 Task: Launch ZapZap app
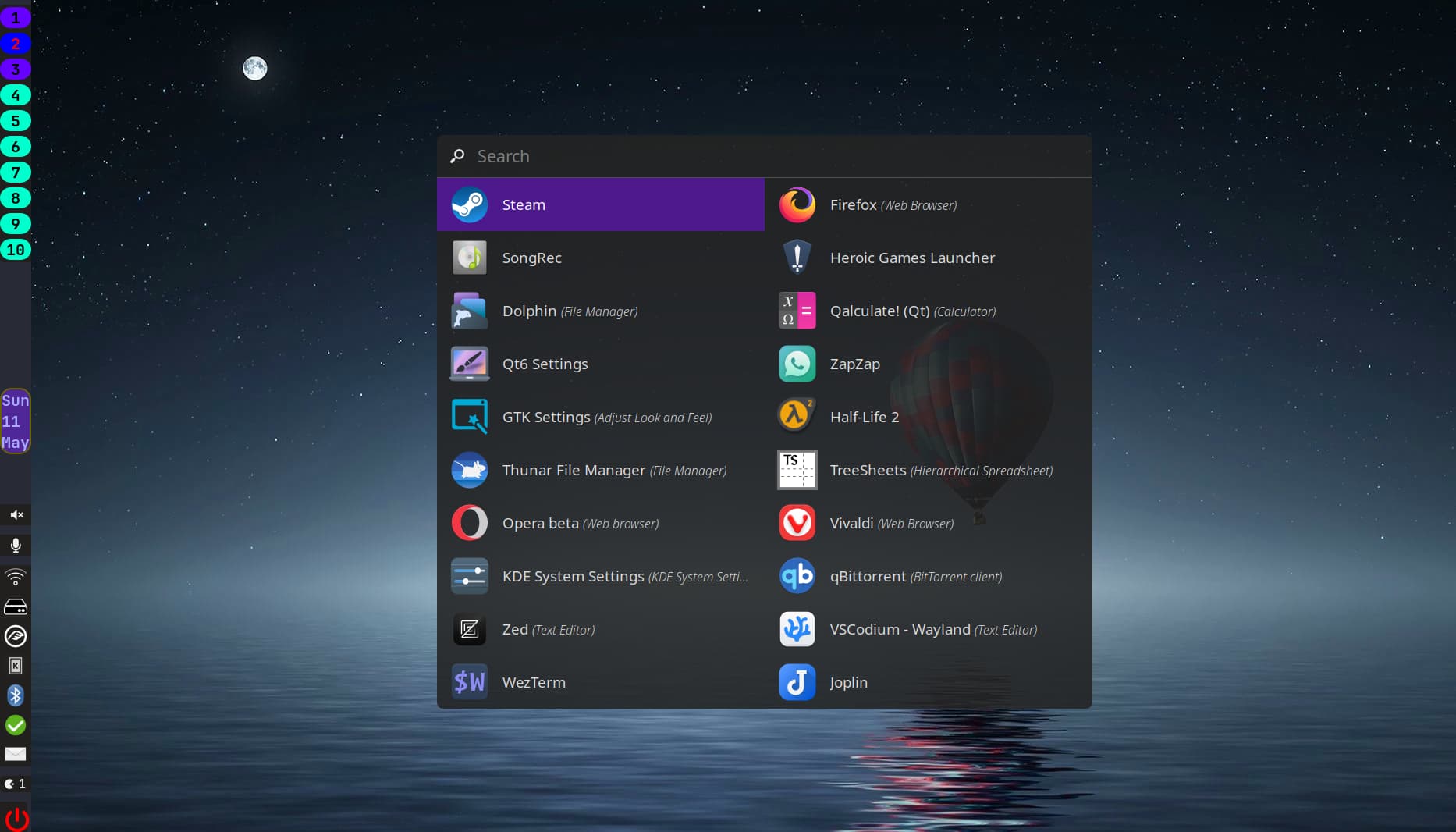coord(929,364)
